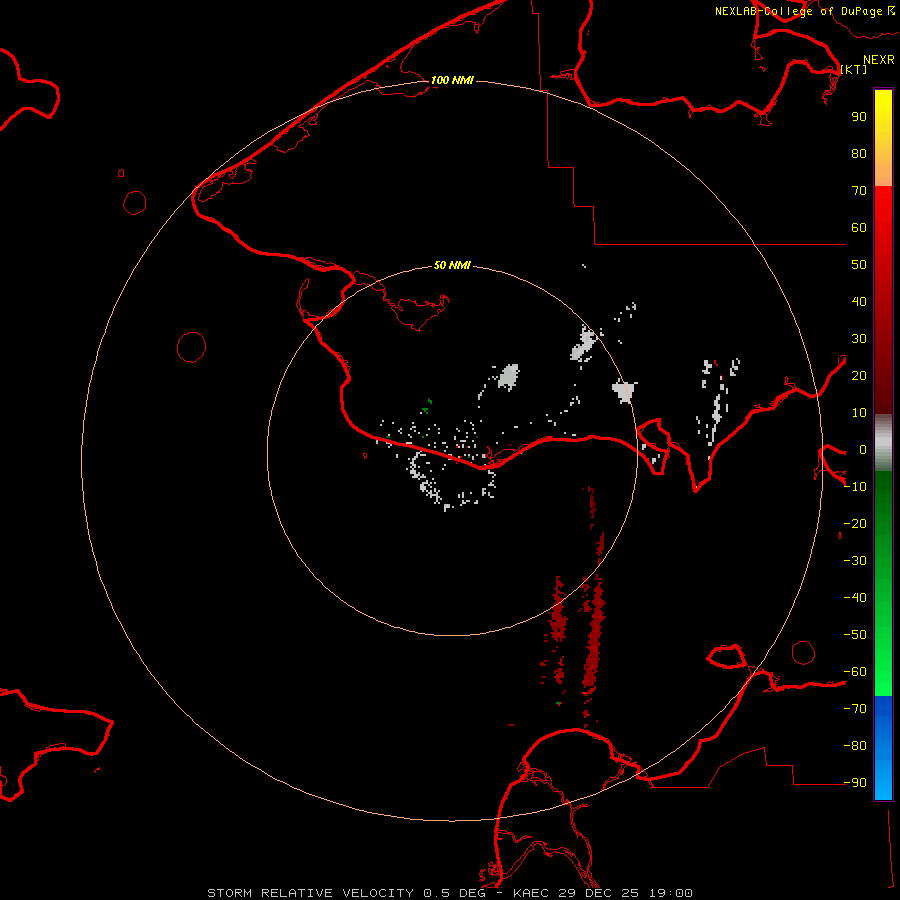Click the -80 value on the velocity scale
The height and width of the screenshot is (900, 900).
point(855,746)
